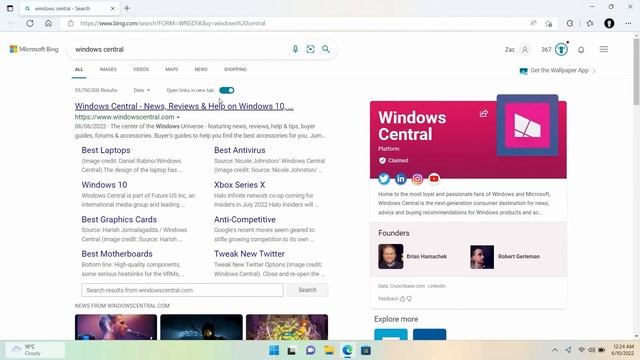Show hidden system tray icons
Viewport: 640px width, 360px height.
[555, 350]
